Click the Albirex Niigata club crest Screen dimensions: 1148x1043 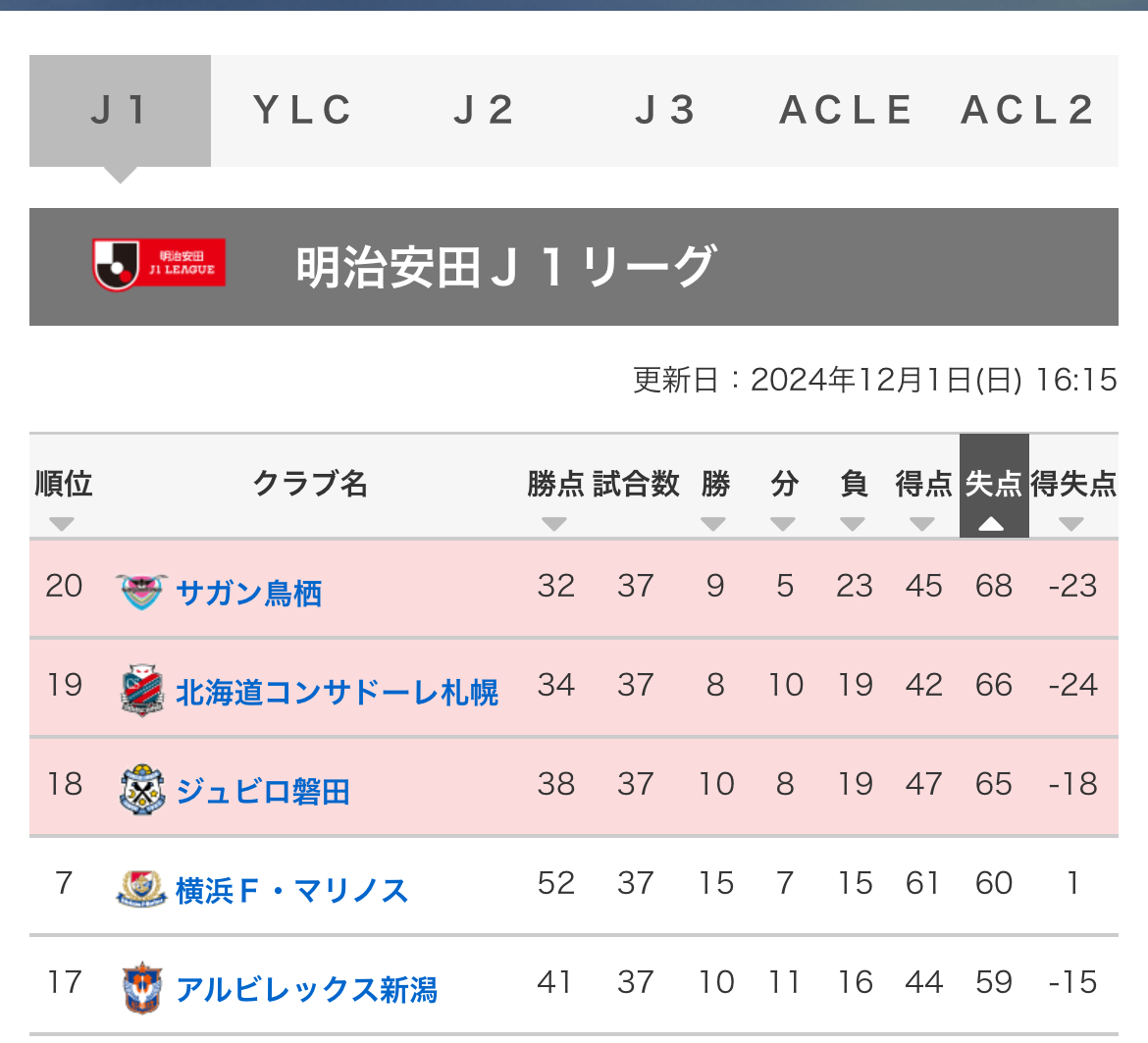tap(141, 987)
